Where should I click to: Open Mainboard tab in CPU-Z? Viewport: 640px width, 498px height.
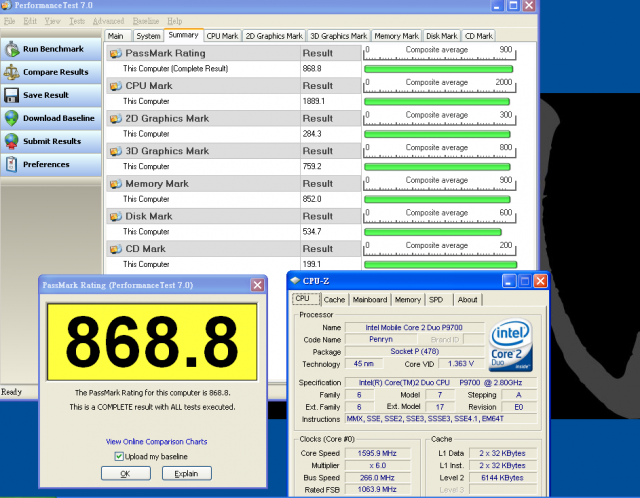370,300
